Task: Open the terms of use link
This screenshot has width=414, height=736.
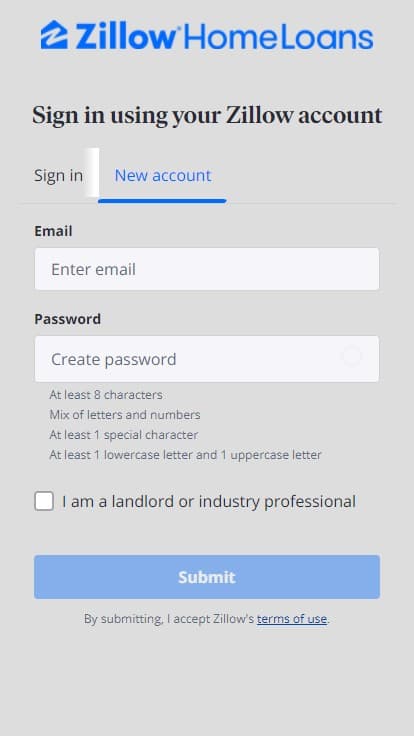Action: point(291,619)
